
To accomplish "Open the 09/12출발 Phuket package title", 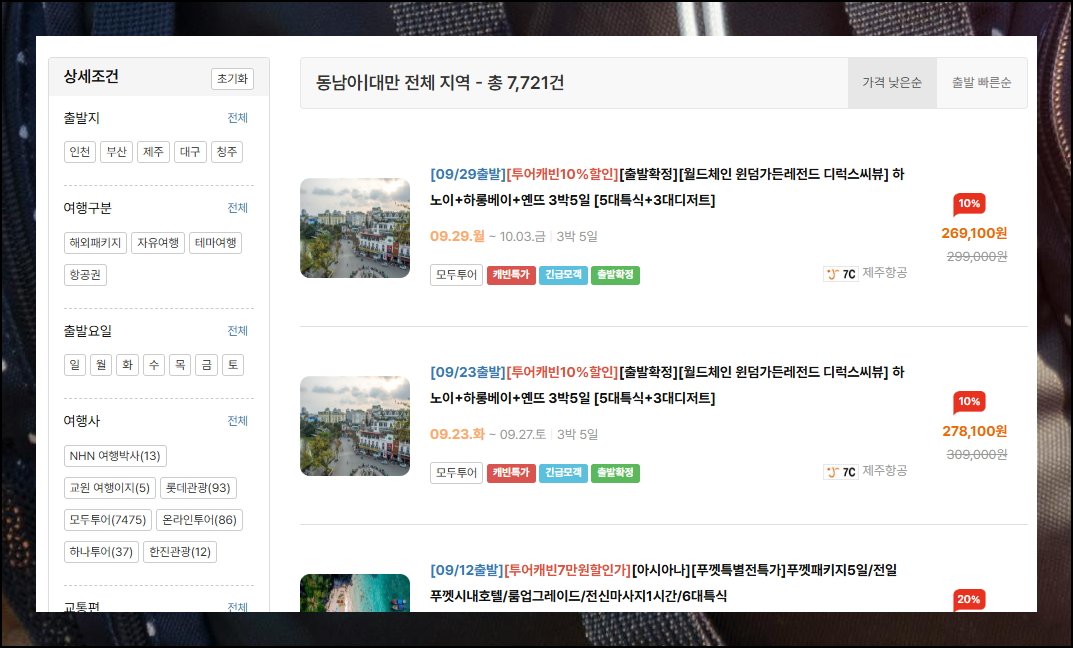I will (x=663, y=582).
